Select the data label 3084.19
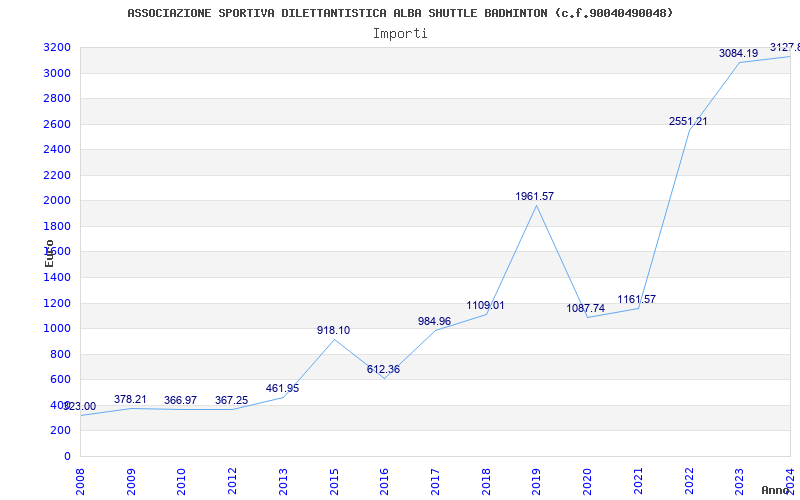 [x=738, y=53]
